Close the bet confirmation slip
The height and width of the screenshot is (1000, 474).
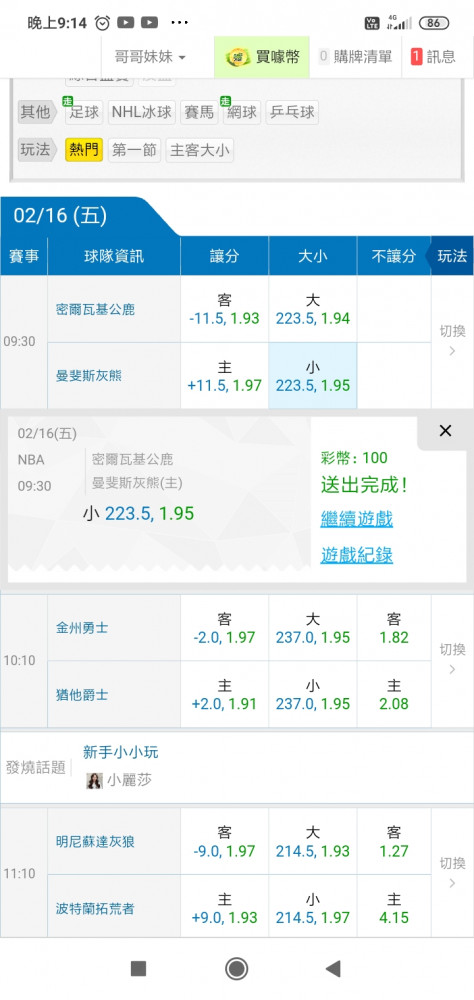[x=445, y=431]
